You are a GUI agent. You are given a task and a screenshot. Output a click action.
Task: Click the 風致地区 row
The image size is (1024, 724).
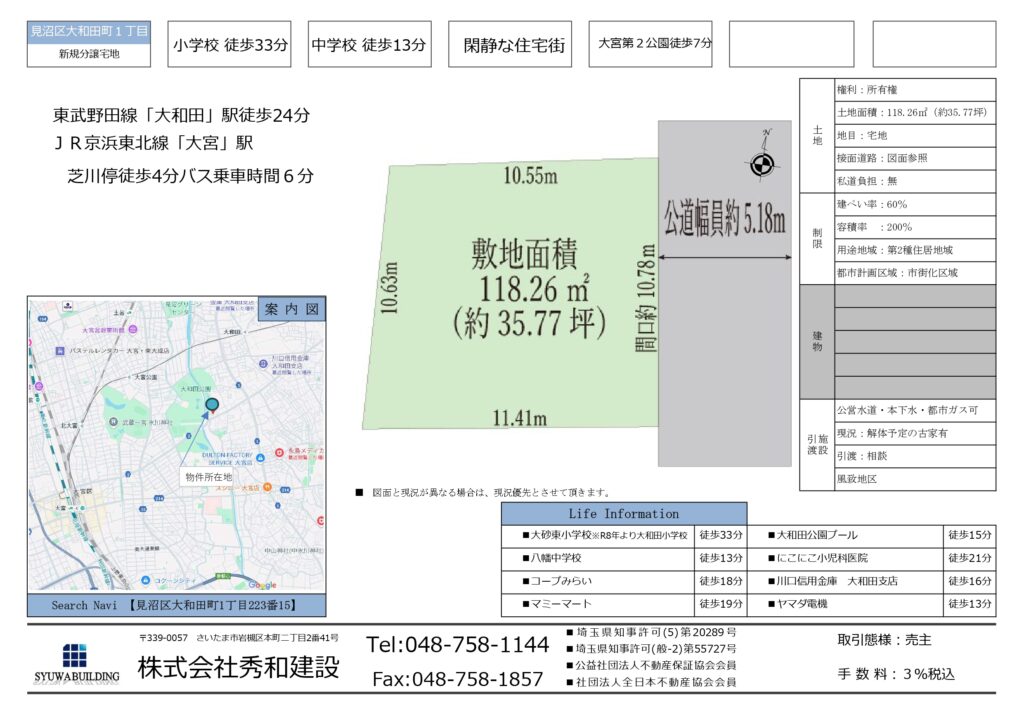pyautogui.click(x=915, y=479)
